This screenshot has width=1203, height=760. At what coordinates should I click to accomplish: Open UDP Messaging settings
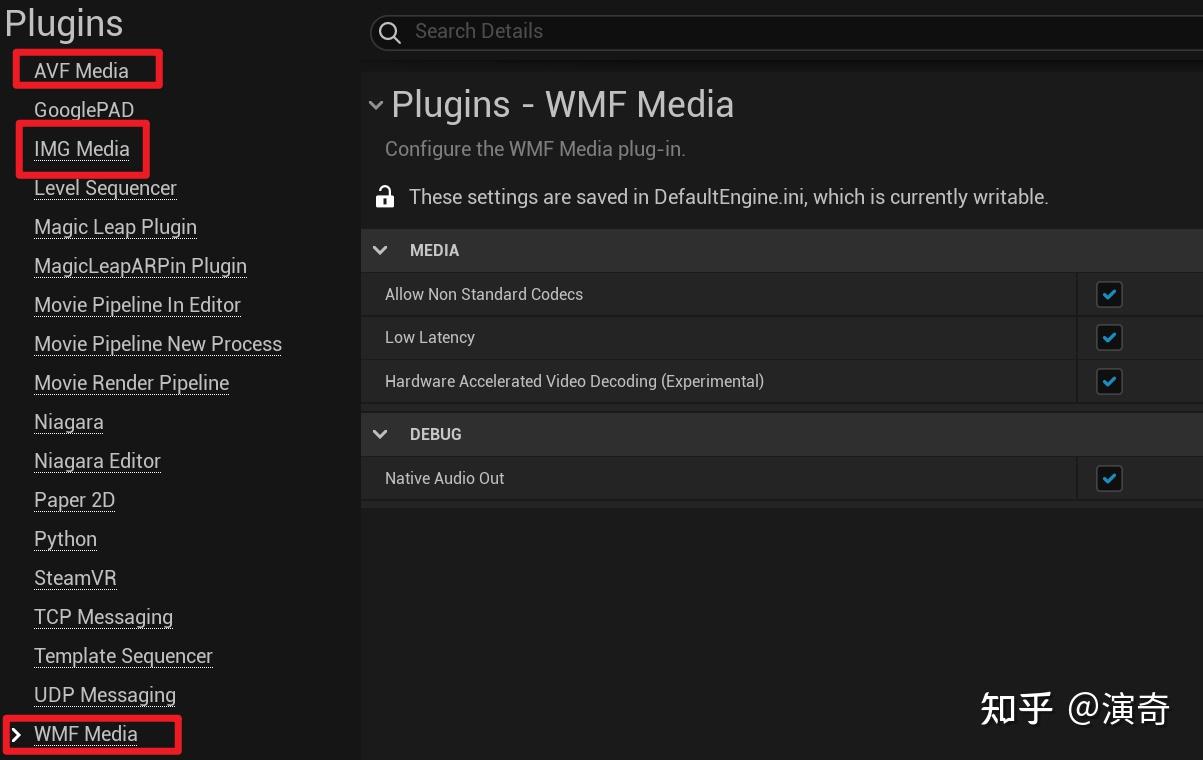click(105, 695)
